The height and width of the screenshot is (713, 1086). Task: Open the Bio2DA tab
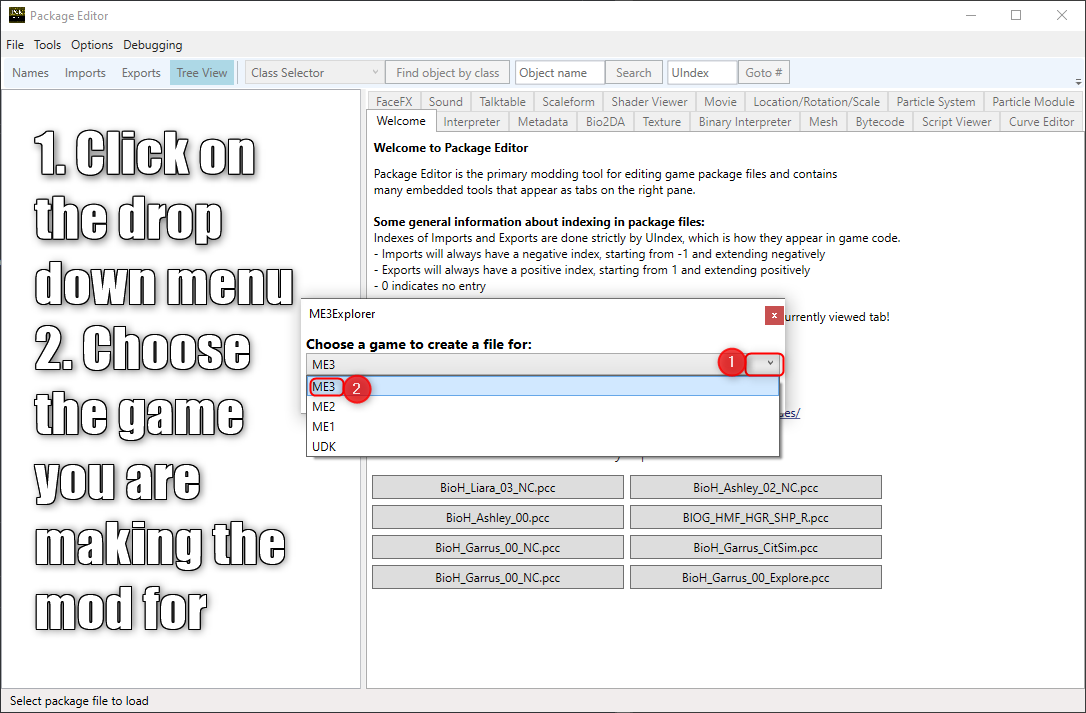pos(605,122)
